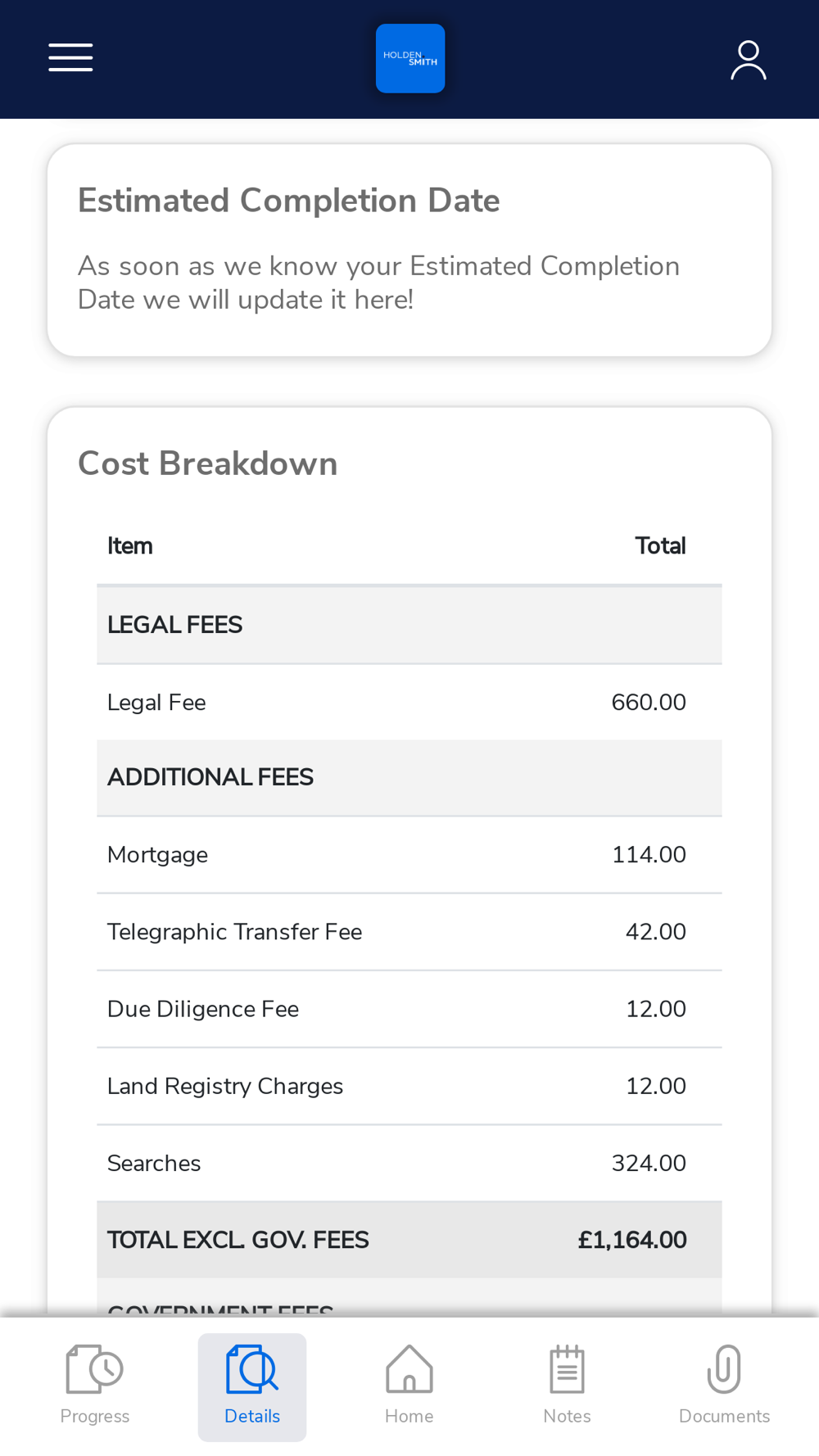Open the hamburger navigation menu
819x1456 pixels.
[x=70, y=58]
